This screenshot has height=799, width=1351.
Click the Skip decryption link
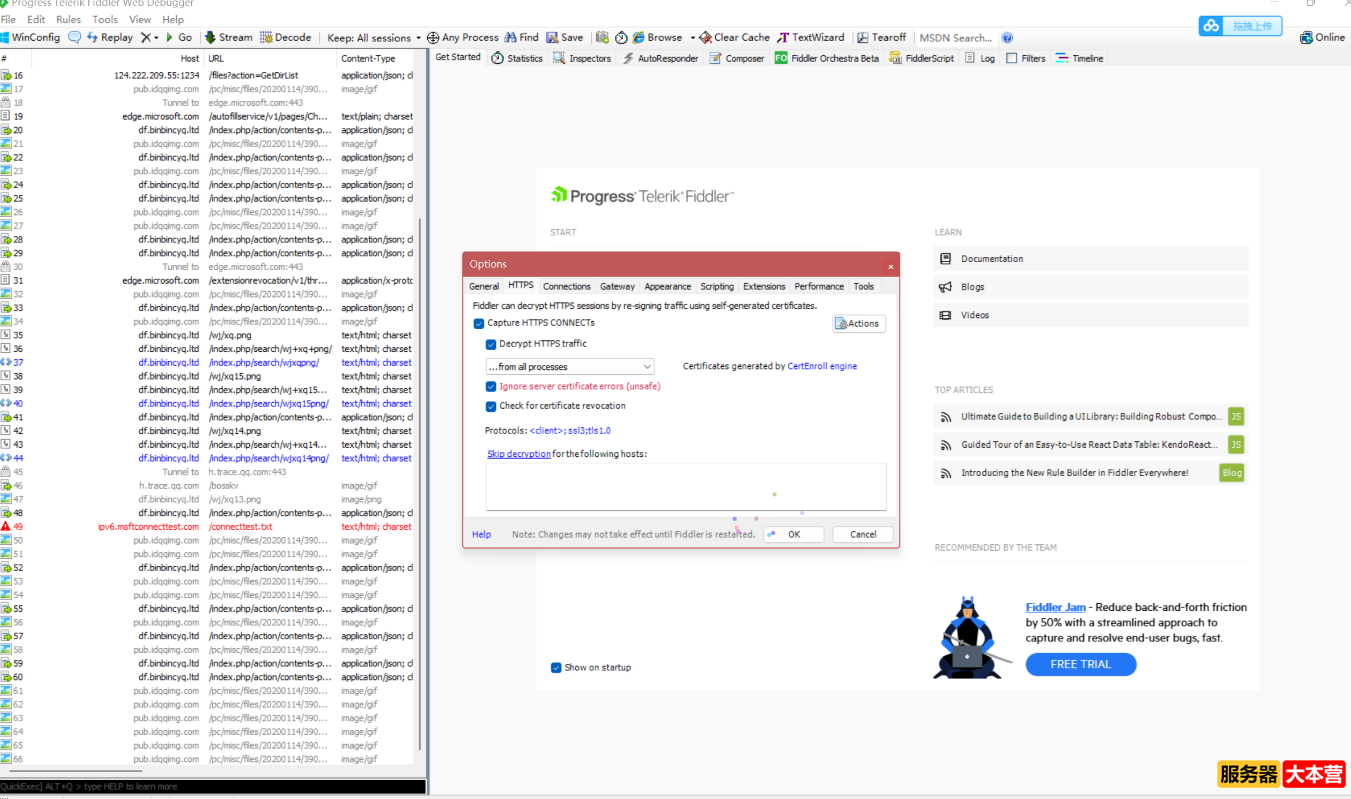click(x=518, y=454)
